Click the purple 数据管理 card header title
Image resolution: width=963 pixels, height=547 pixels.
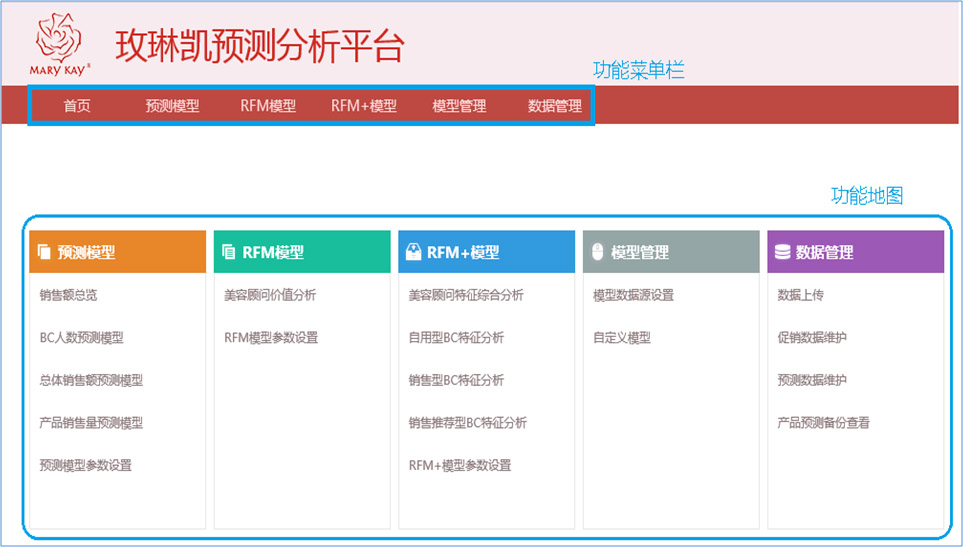[x=825, y=252]
